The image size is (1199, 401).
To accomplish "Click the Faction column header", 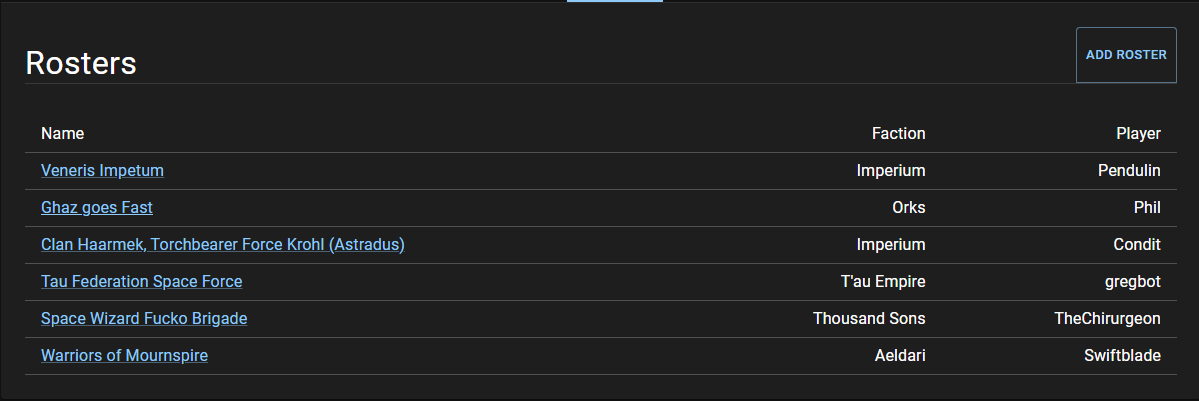I will 898,134.
